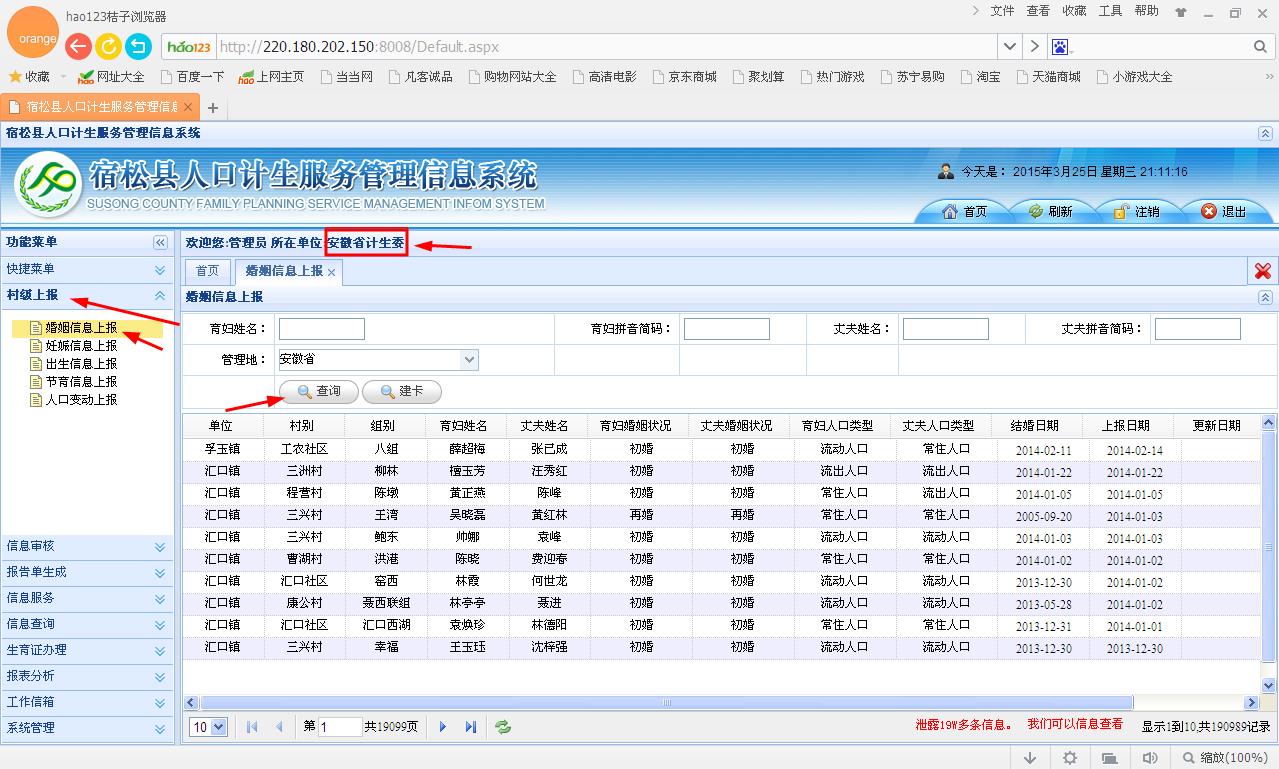Select 节育信息上报 in the tree
The height and width of the screenshot is (769, 1279).
point(81,382)
